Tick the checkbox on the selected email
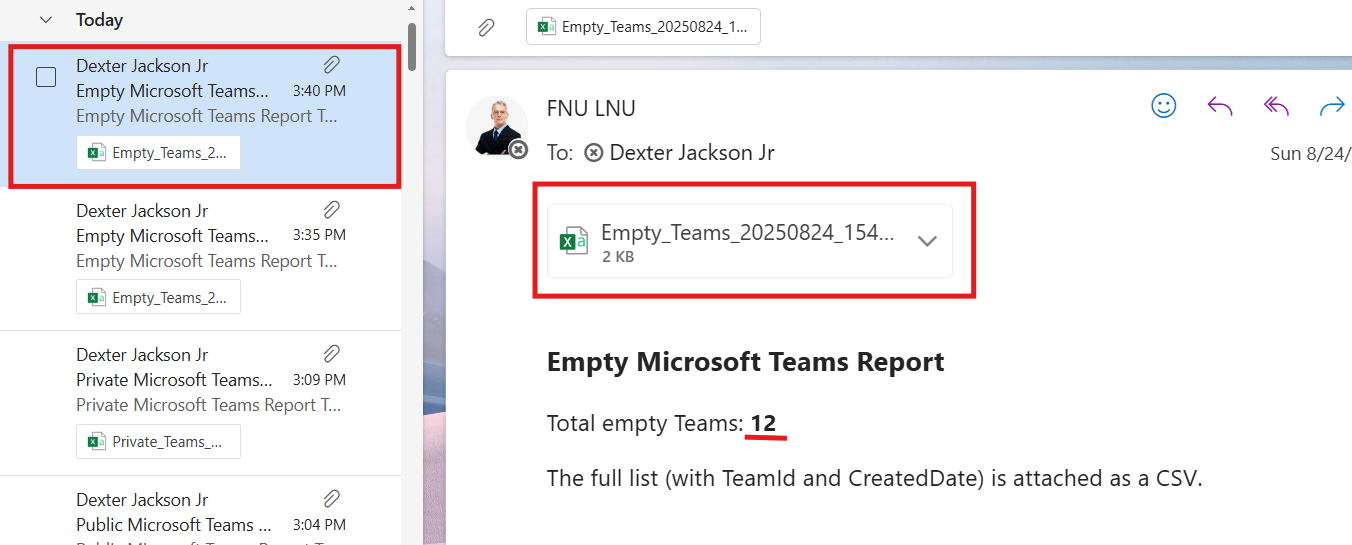The height and width of the screenshot is (545, 1352). tap(46, 77)
